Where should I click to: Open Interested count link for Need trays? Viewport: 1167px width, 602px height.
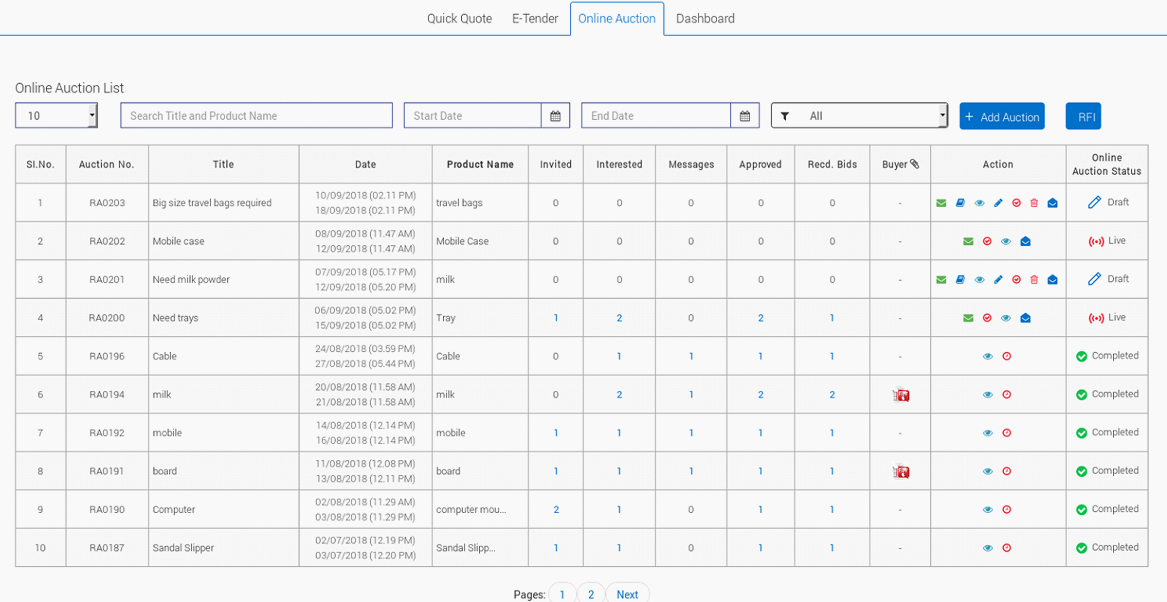[x=619, y=318]
